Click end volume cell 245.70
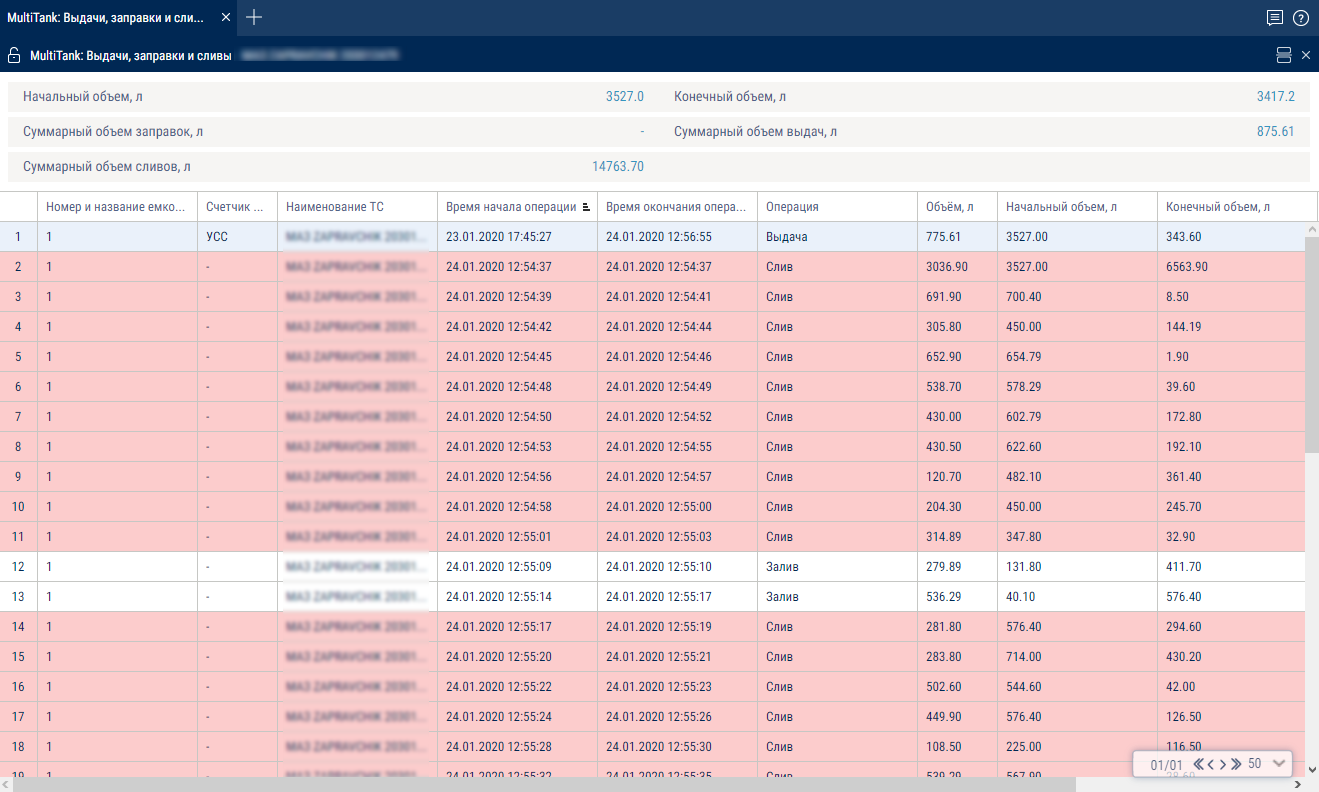This screenshot has height=792, width=1319. pyautogui.click(x=1231, y=507)
